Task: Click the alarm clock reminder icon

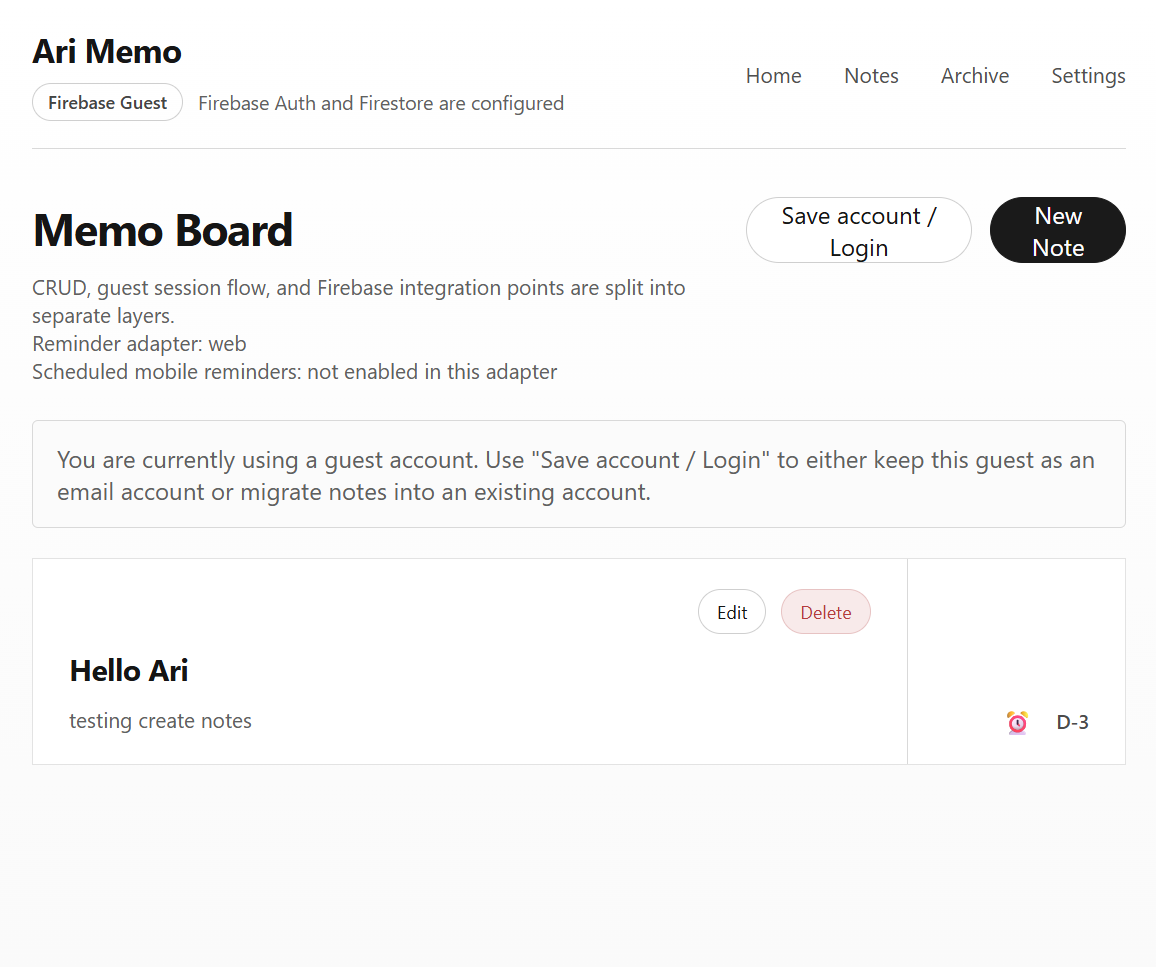Action: point(1017,722)
